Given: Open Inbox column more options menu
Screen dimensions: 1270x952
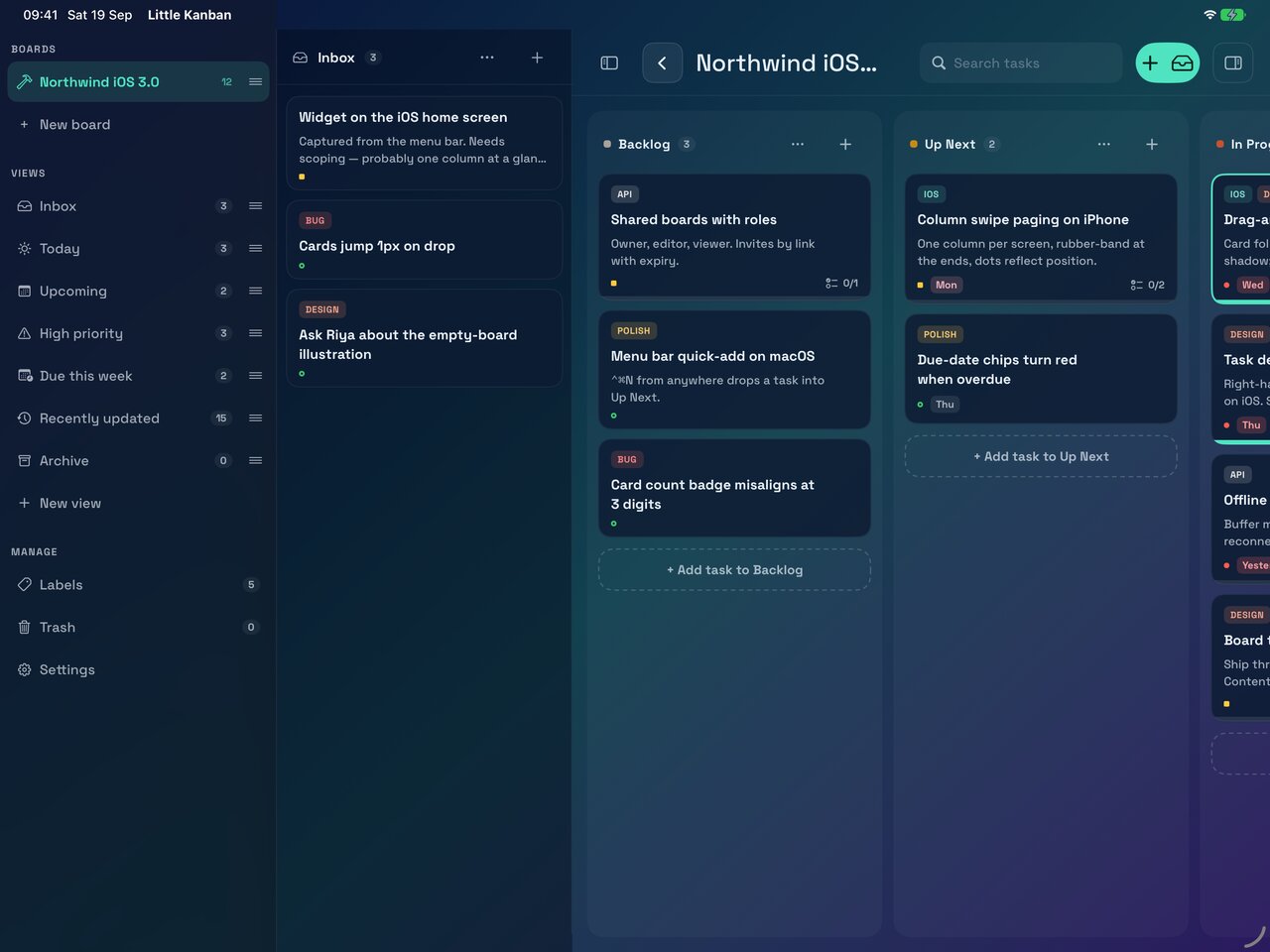Looking at the screenshot, I should tap(487, 58).
